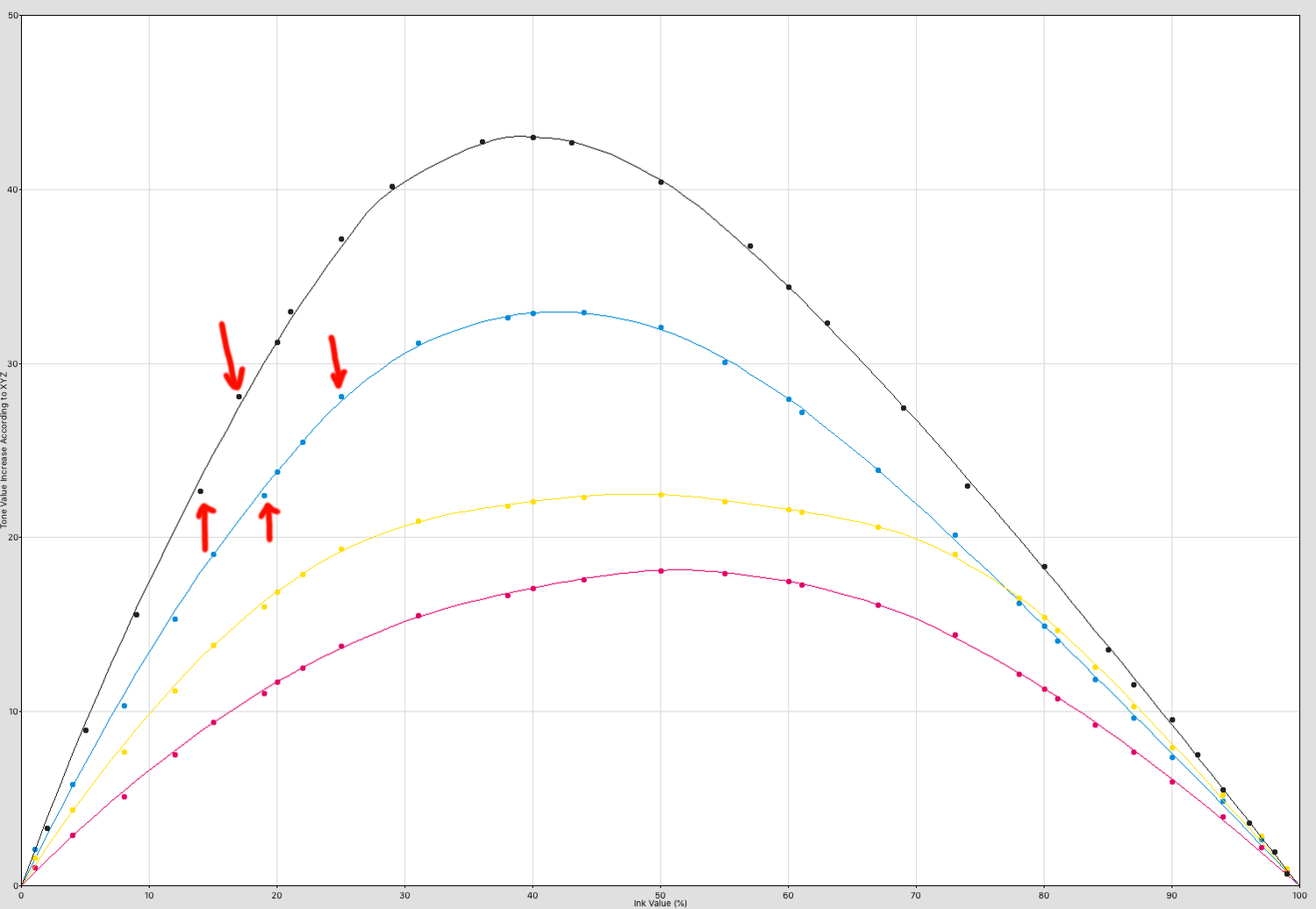The height and width of the screenshot is (909, 1316).
Task: Click the 10 tick label on the tone value axis
Action: click(12, 712)
